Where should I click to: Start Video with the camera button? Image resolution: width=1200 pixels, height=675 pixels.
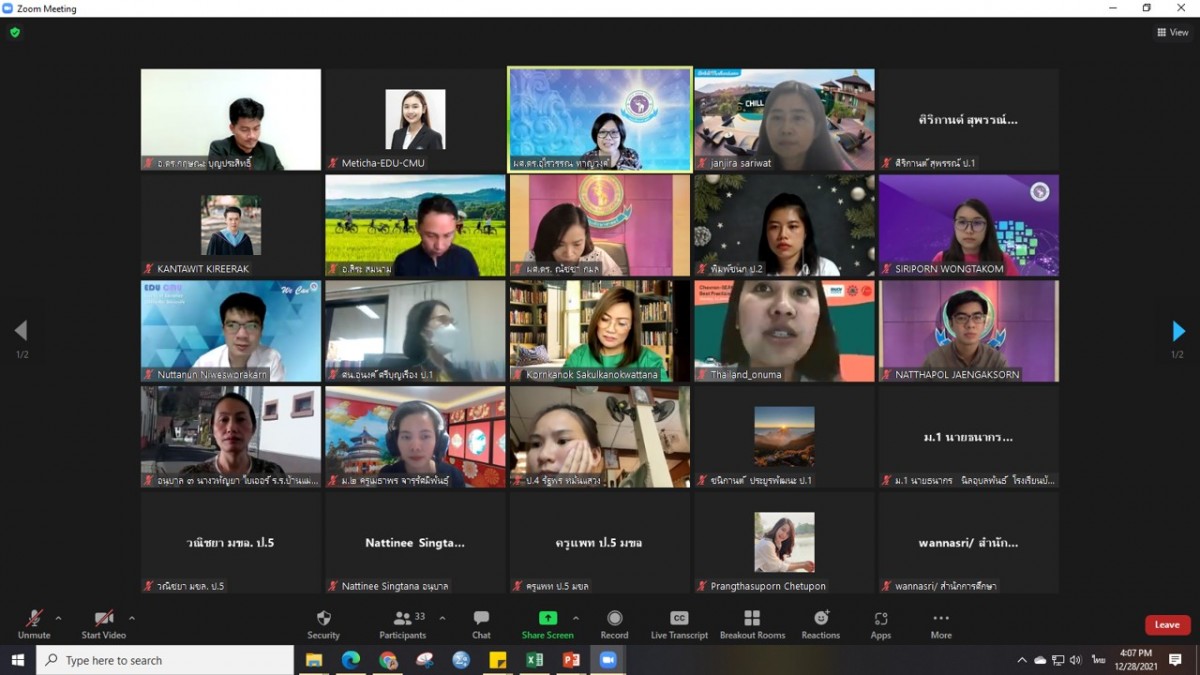[x=103, y=619]
